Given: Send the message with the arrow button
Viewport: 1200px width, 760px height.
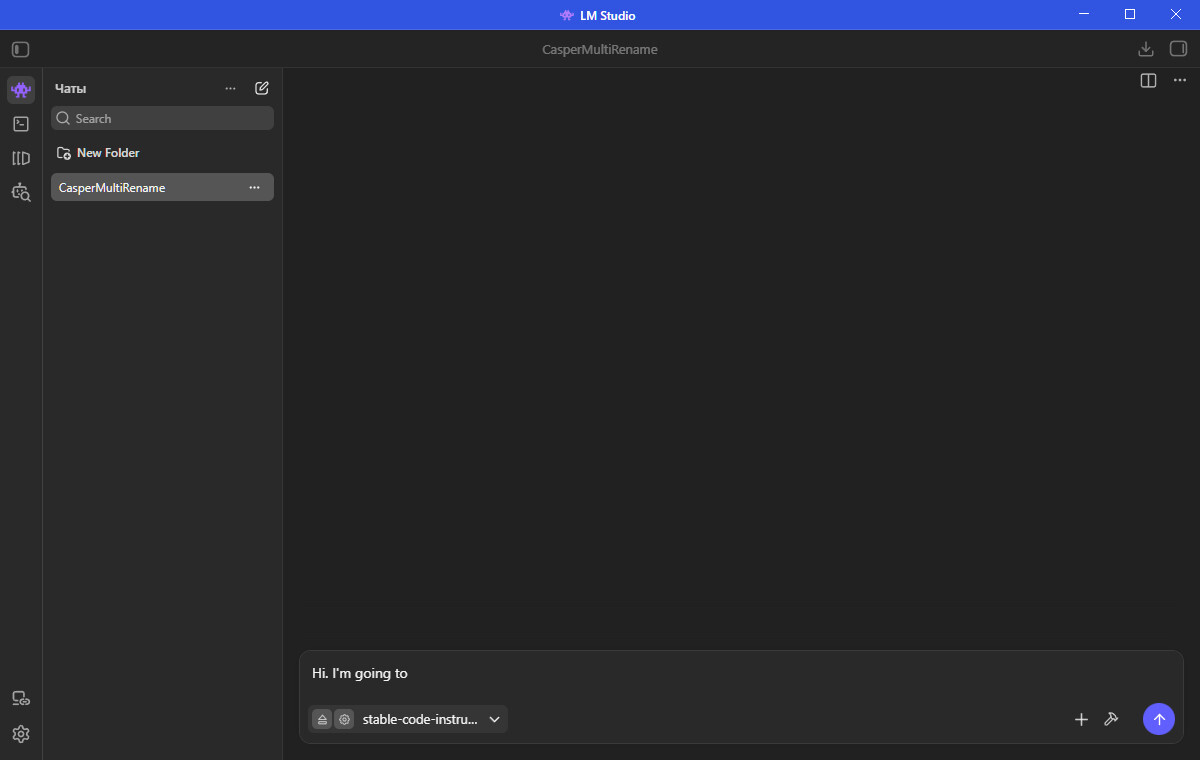Looking at the screenshot, I should [1159, 719].
